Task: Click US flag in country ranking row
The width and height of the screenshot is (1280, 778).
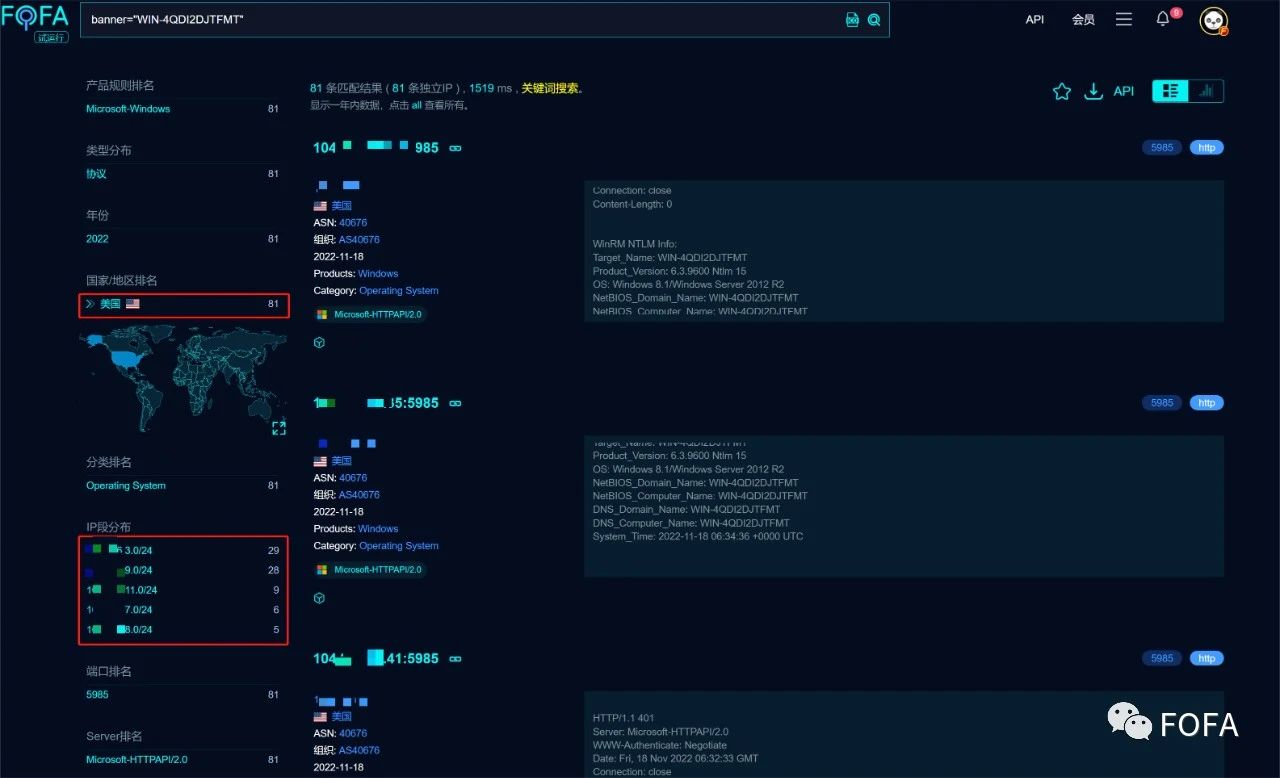Action: pos(133,304)
